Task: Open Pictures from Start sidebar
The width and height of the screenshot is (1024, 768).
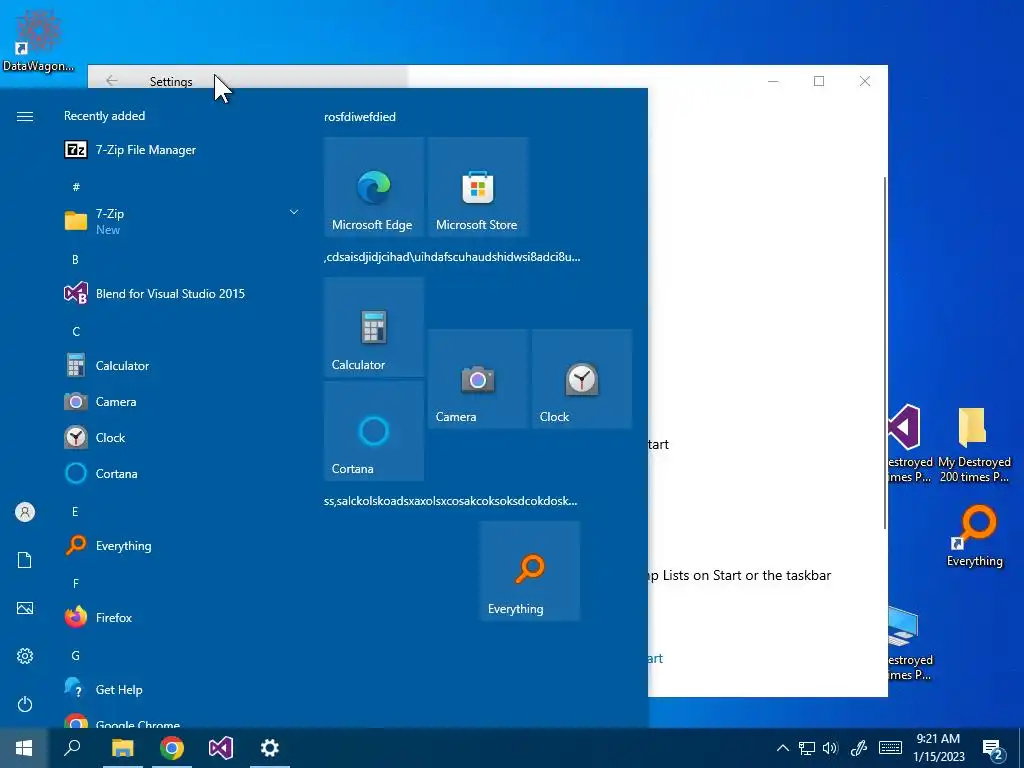Action: point(25,608)
